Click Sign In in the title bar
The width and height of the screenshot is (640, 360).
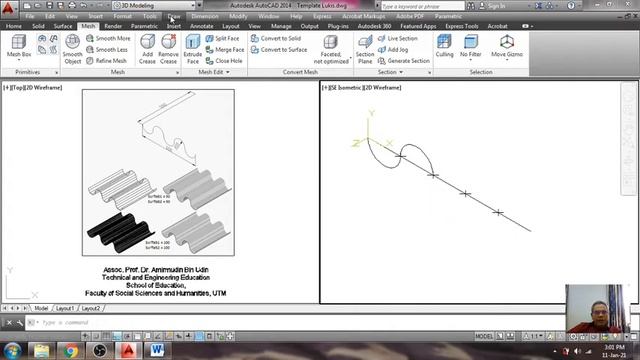(497, 6)
